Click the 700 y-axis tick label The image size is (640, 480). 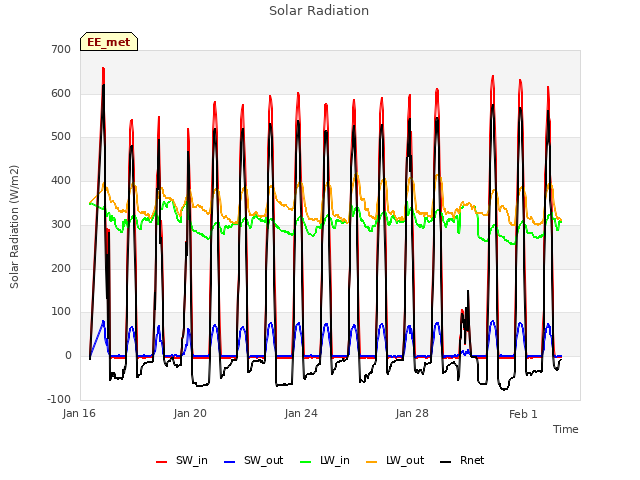(61, 49)
